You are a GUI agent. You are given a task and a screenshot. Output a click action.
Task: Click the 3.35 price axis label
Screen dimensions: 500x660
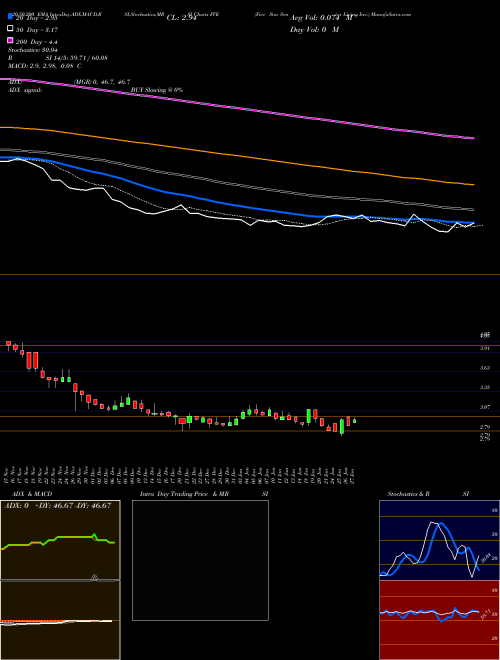tap(485, 387)
